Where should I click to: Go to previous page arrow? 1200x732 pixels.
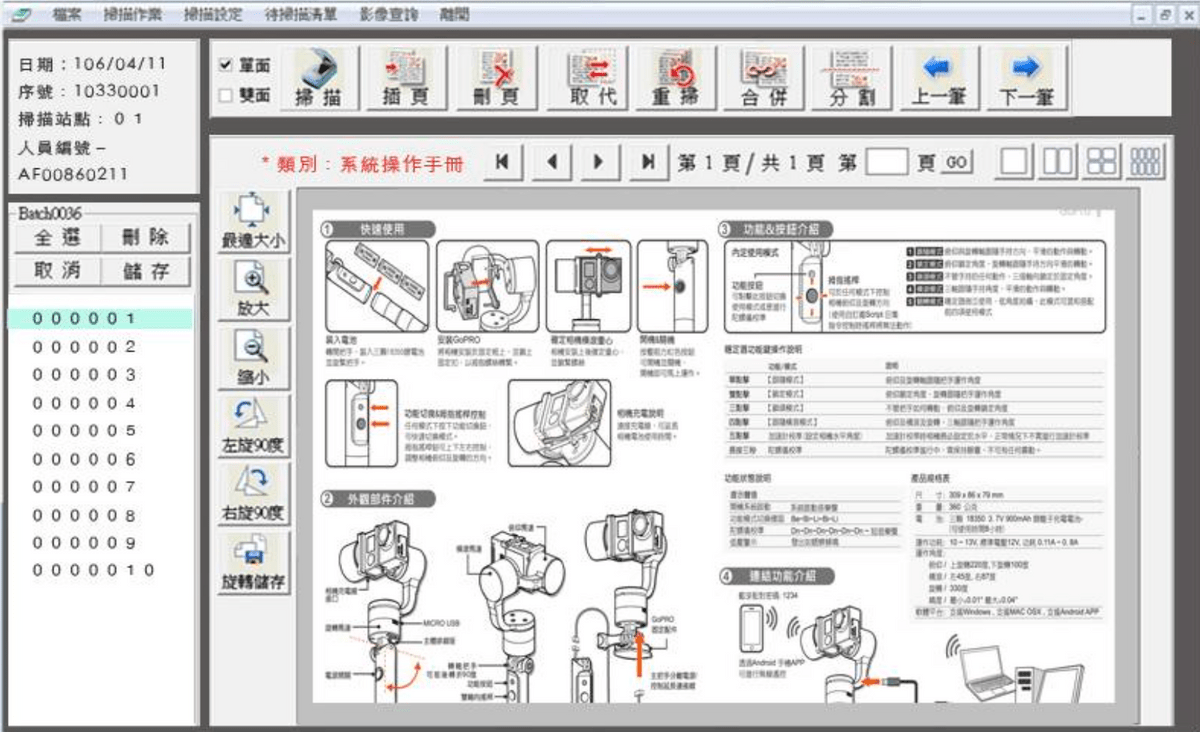point(551,162)
